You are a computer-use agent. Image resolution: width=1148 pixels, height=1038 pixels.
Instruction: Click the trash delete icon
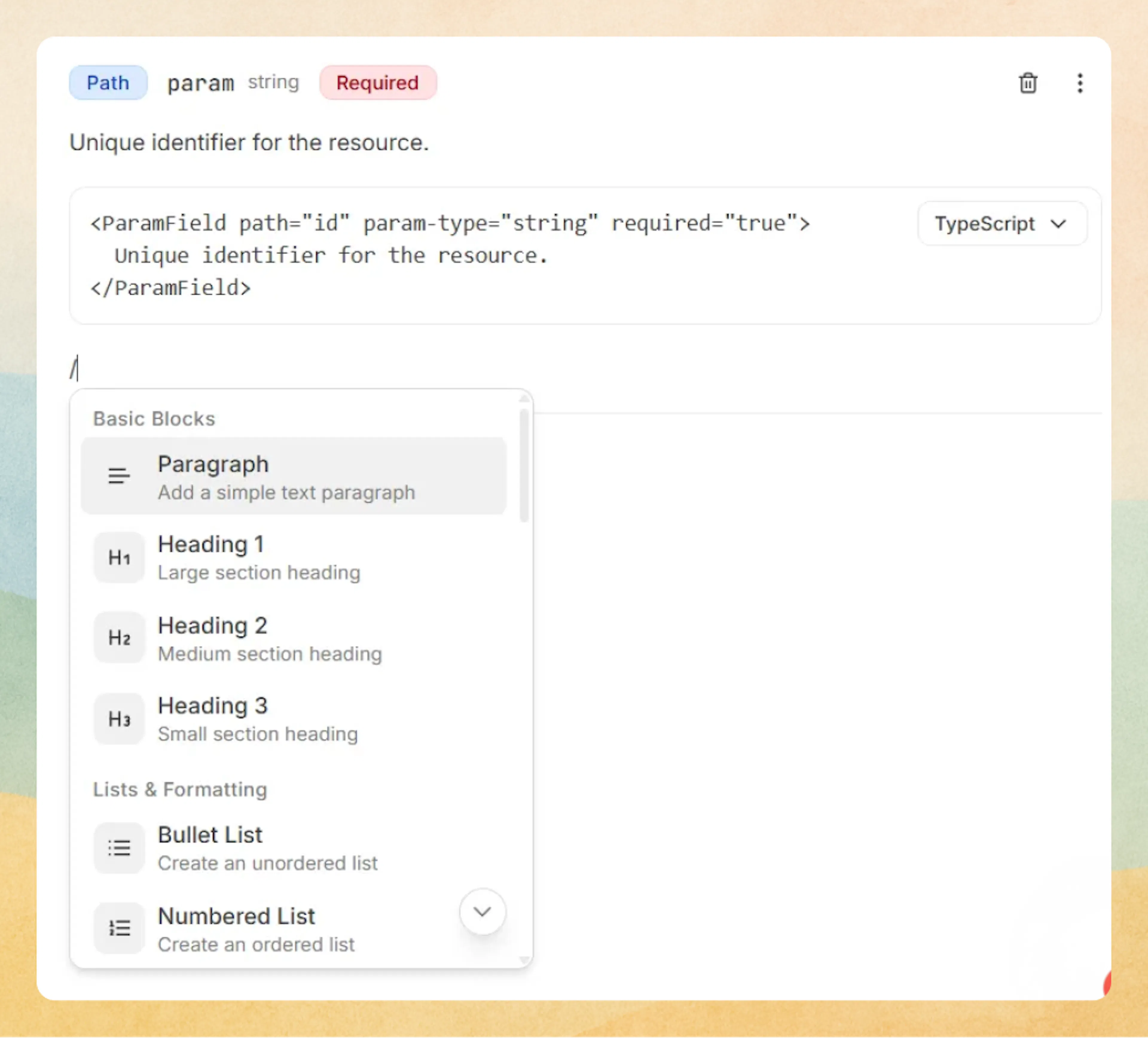point(1028,83)
